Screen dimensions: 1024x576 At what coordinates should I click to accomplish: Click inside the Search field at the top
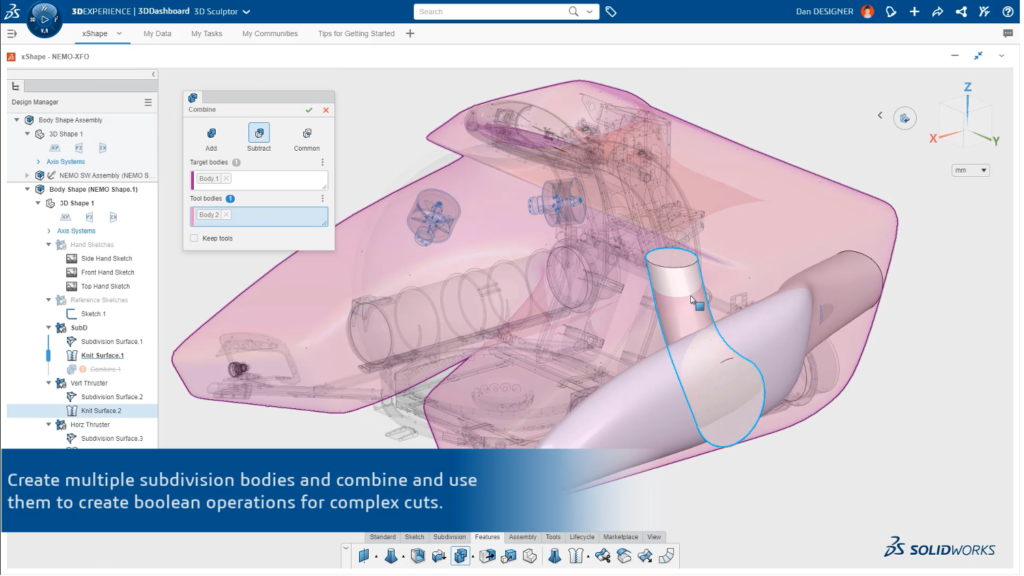[x=490, y=11]
